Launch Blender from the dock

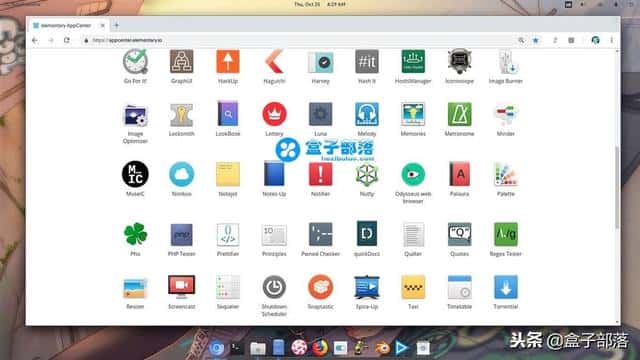pyautogui.click(x=382, y=348)
